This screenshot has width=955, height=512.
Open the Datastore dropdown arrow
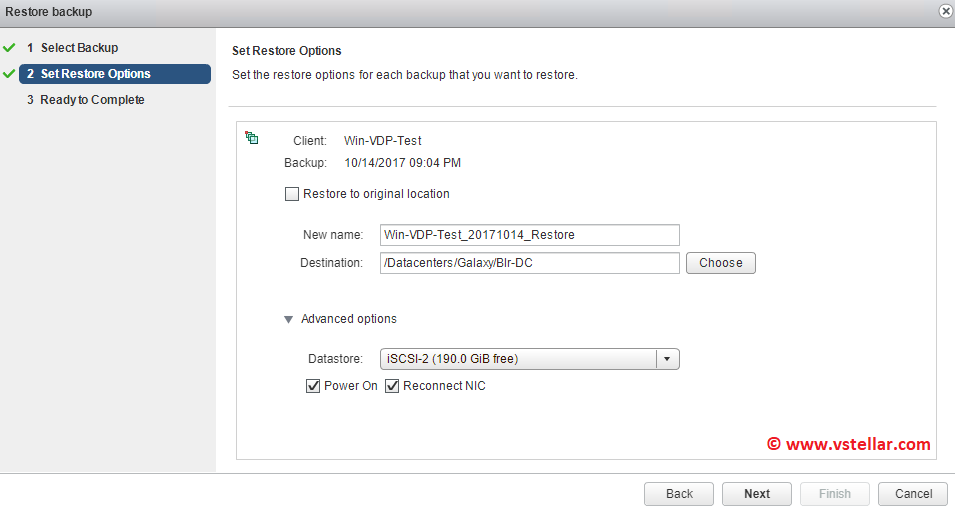(667, 359)
